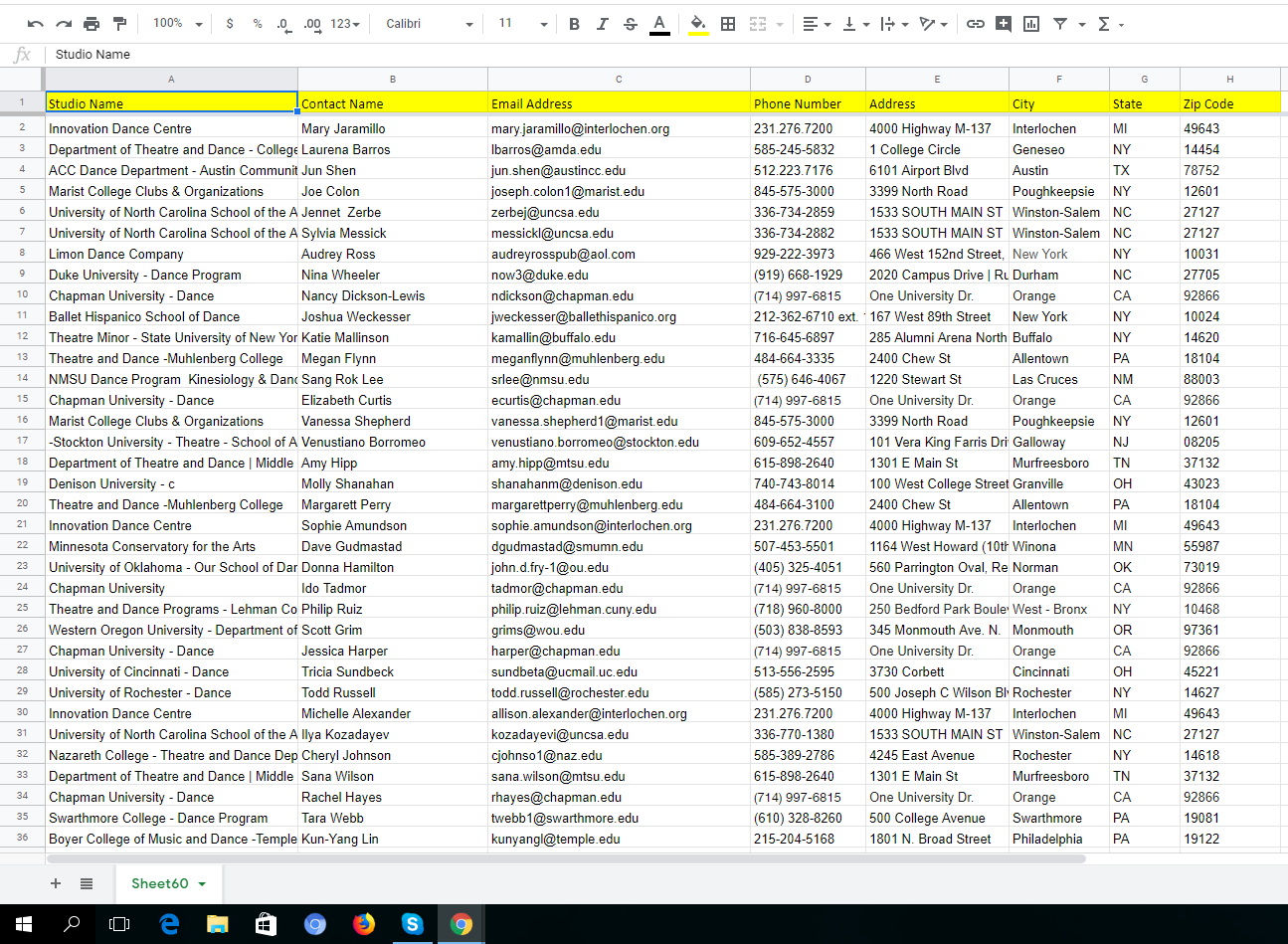Open the all sheets list menu
The image size is (1288, 944).
[x=87, y=883]
